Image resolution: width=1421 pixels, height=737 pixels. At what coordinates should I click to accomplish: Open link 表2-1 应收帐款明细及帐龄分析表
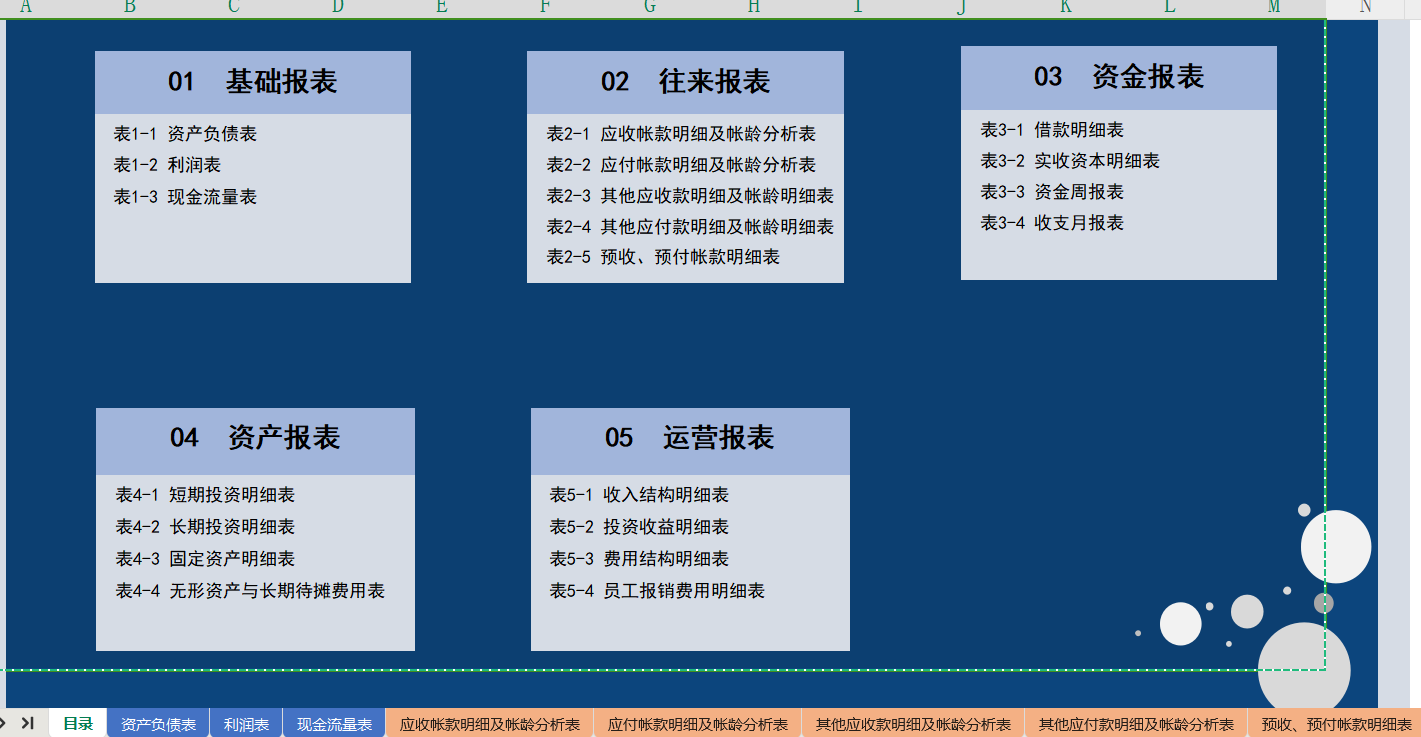[681, 134]
